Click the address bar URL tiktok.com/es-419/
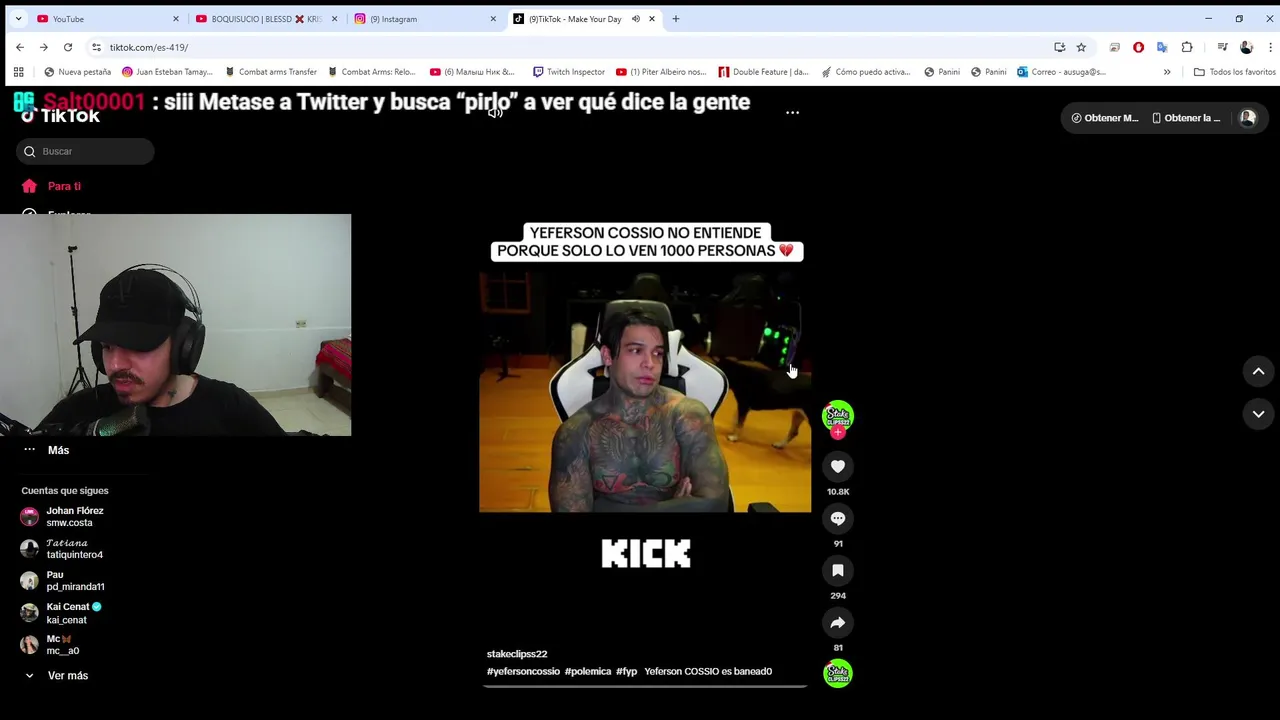The height and width of the screenshot is (720, 1280). pyautogui.click(x=149, y=47)
